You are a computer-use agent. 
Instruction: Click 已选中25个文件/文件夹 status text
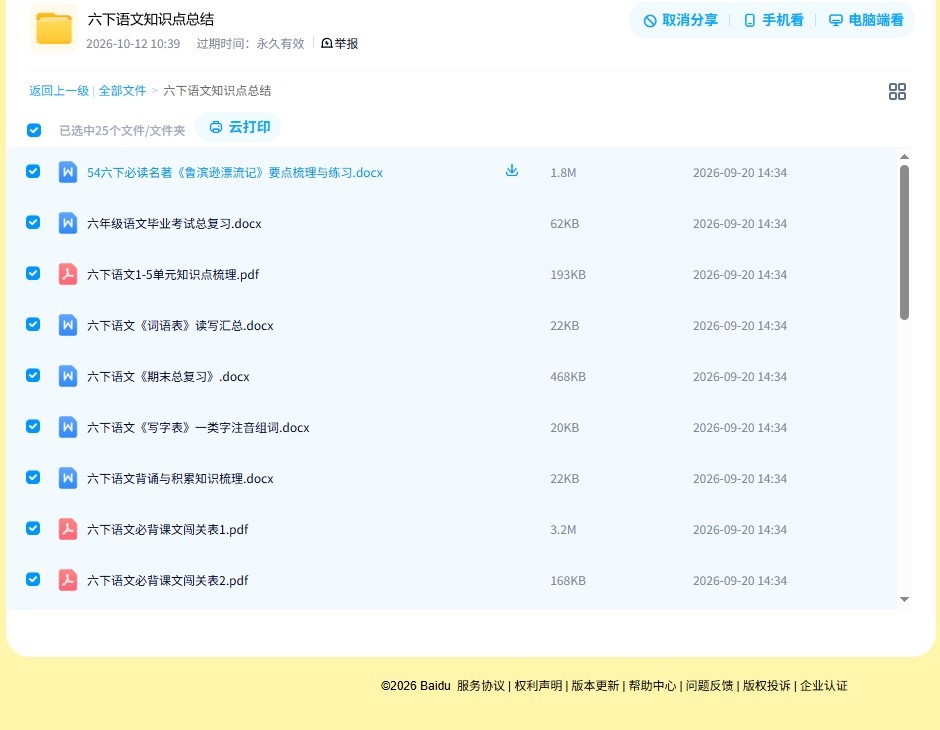coord(122,130)
